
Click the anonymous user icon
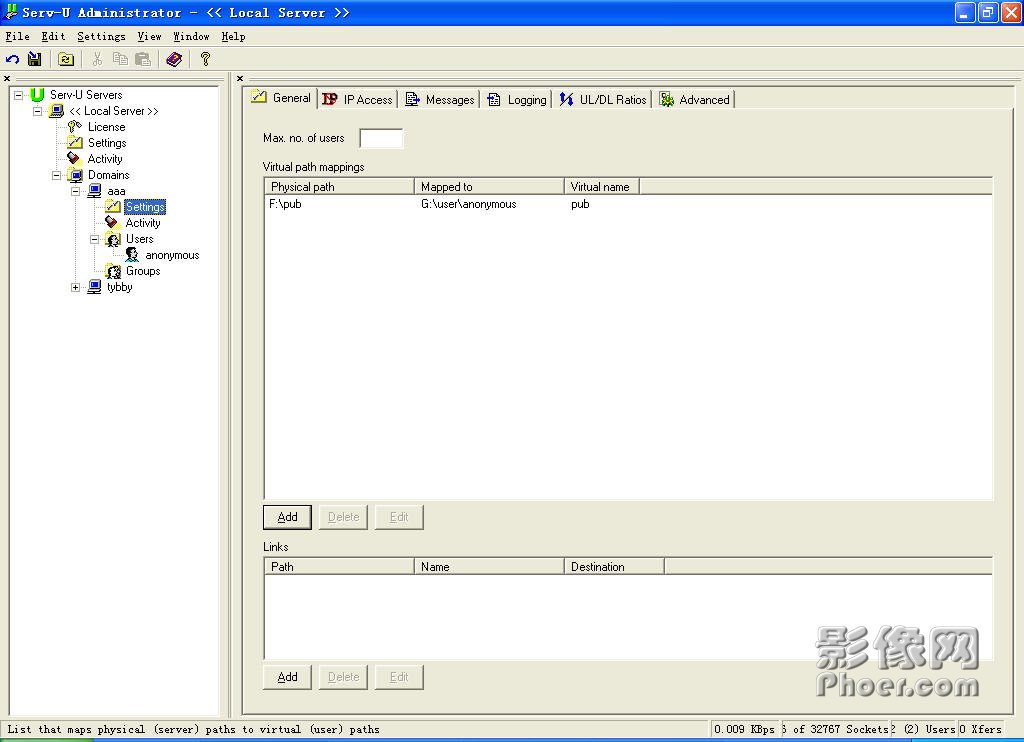(132, 255)
